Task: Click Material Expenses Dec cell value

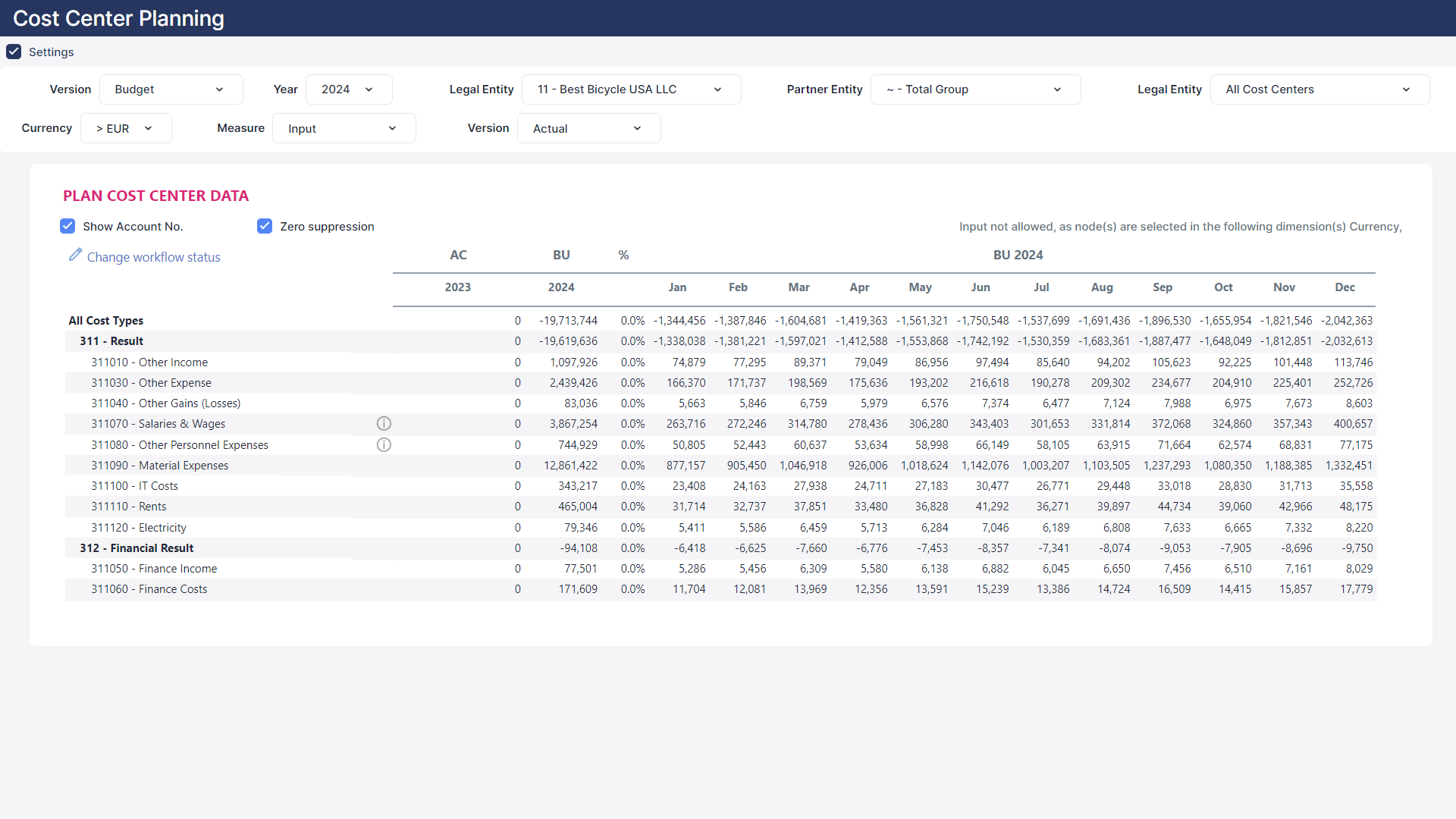Action: click(1348, 466)
